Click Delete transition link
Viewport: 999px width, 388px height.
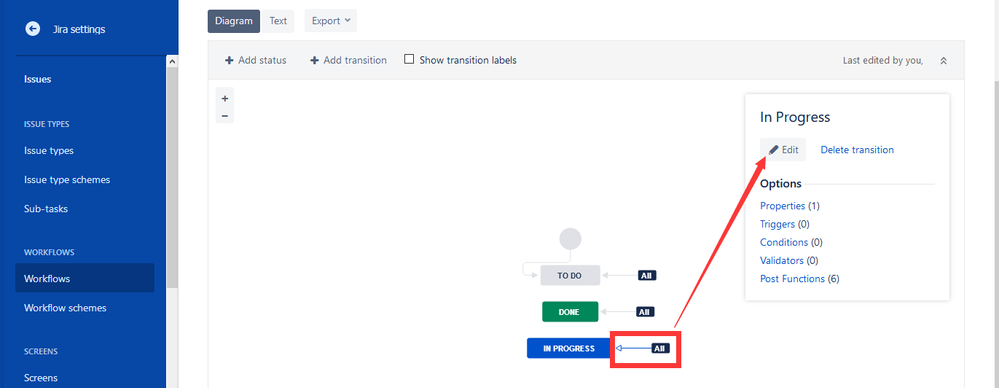click(857, 150)
